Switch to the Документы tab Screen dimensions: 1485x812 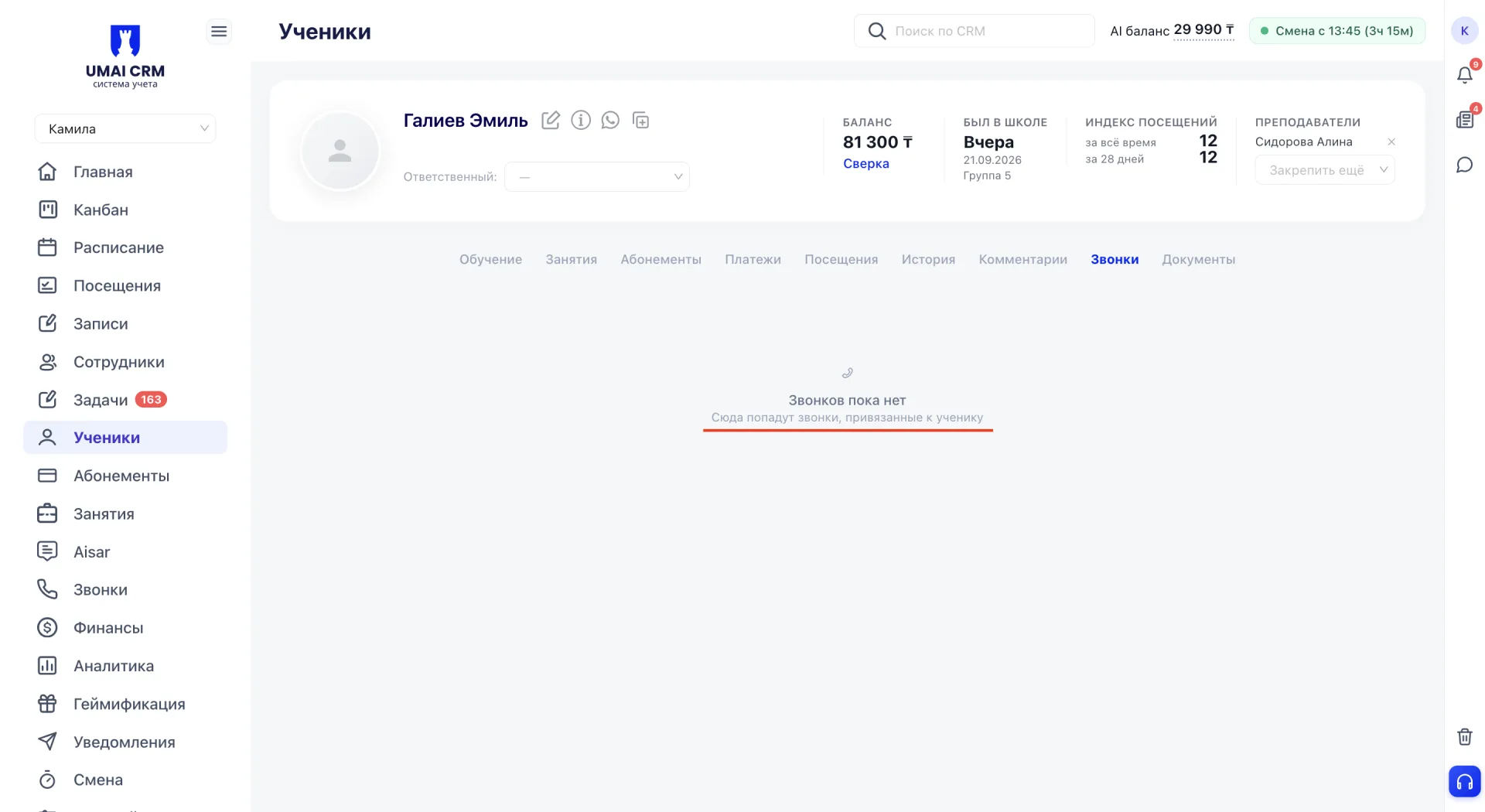click(1198, 259)
